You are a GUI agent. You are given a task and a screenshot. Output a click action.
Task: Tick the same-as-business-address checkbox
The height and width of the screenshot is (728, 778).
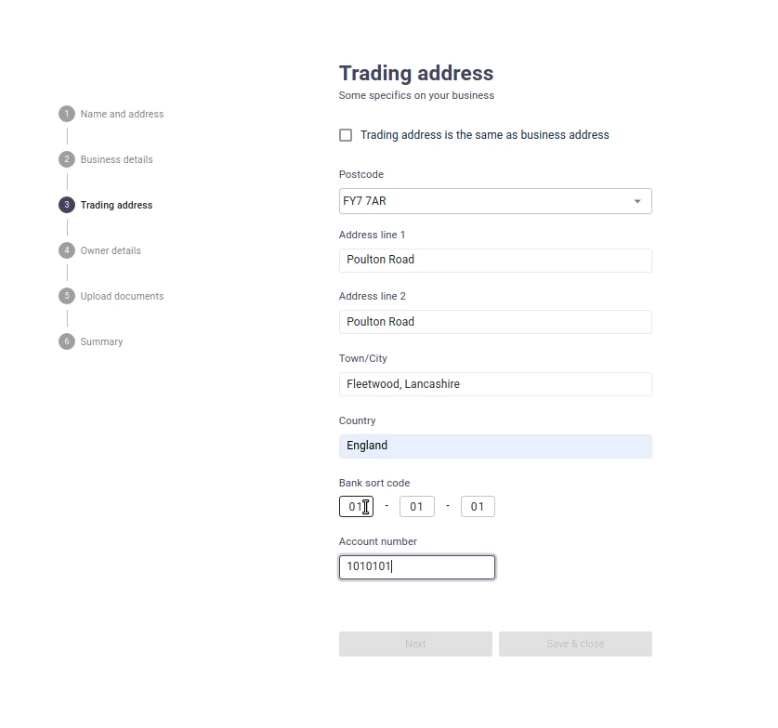tap(345, 135)
